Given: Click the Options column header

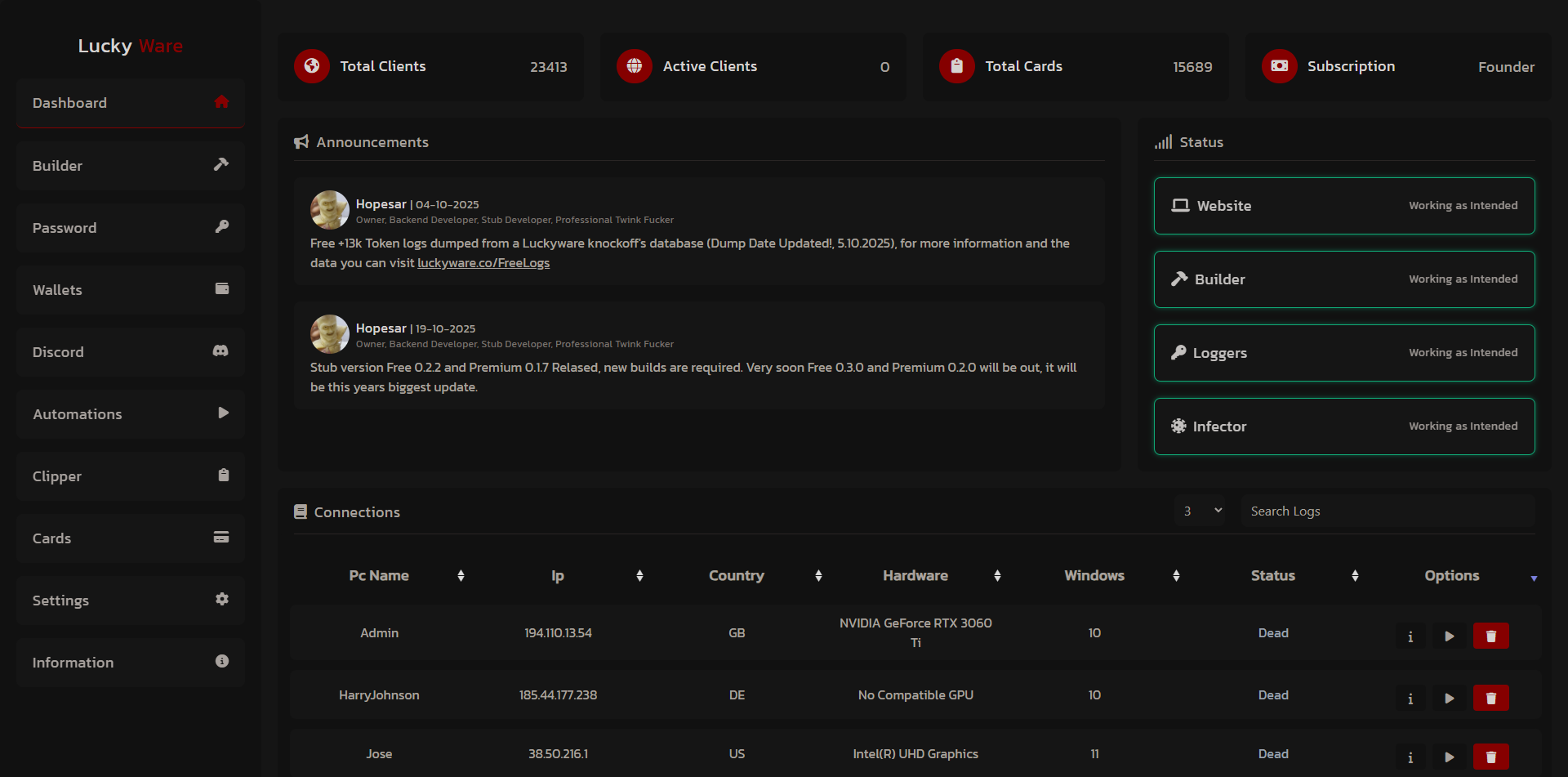Looking at the screenshot, I should click(1452, 576).
